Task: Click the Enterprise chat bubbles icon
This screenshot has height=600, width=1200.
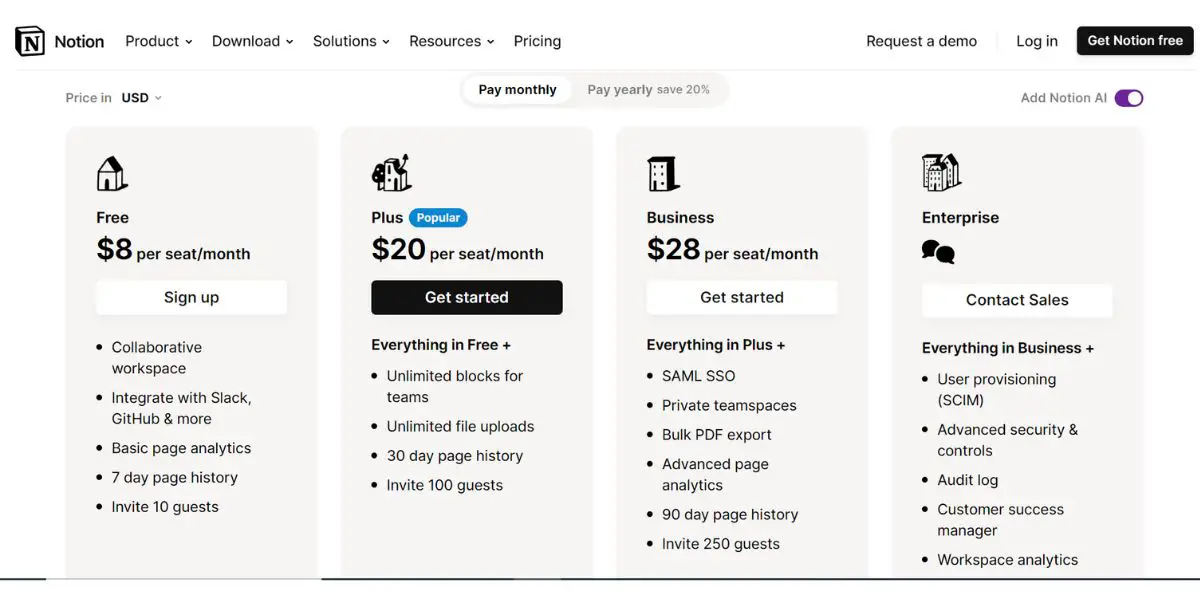Action: [x=938, y=252]
